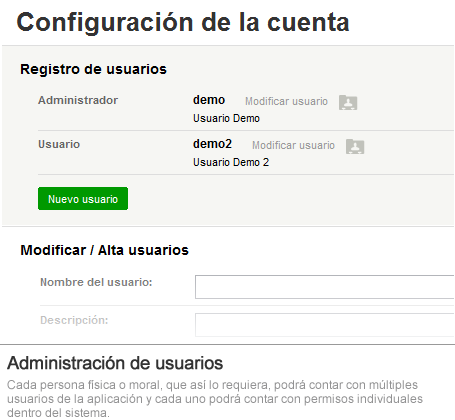This screenshot has height=420, width=455.
Task: Click the Usuario role label
Action: 59,144
